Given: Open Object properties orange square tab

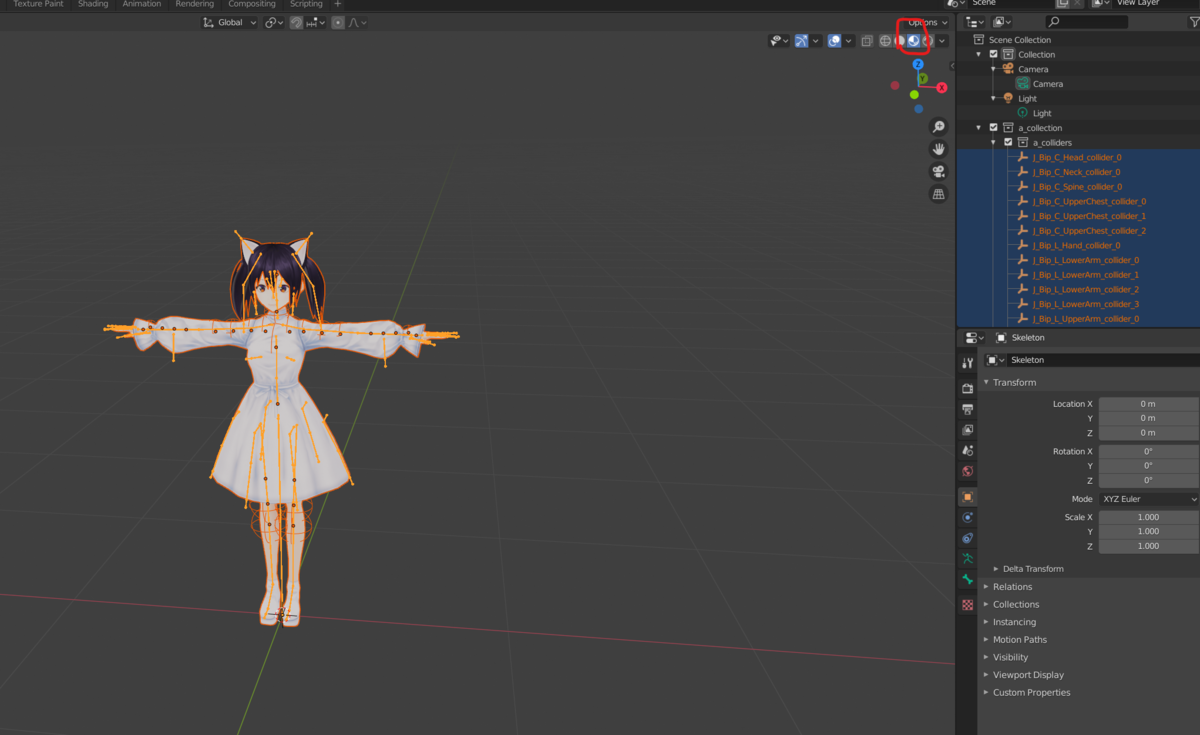Looking at the screenshot, I should click(x=967, y=497).
